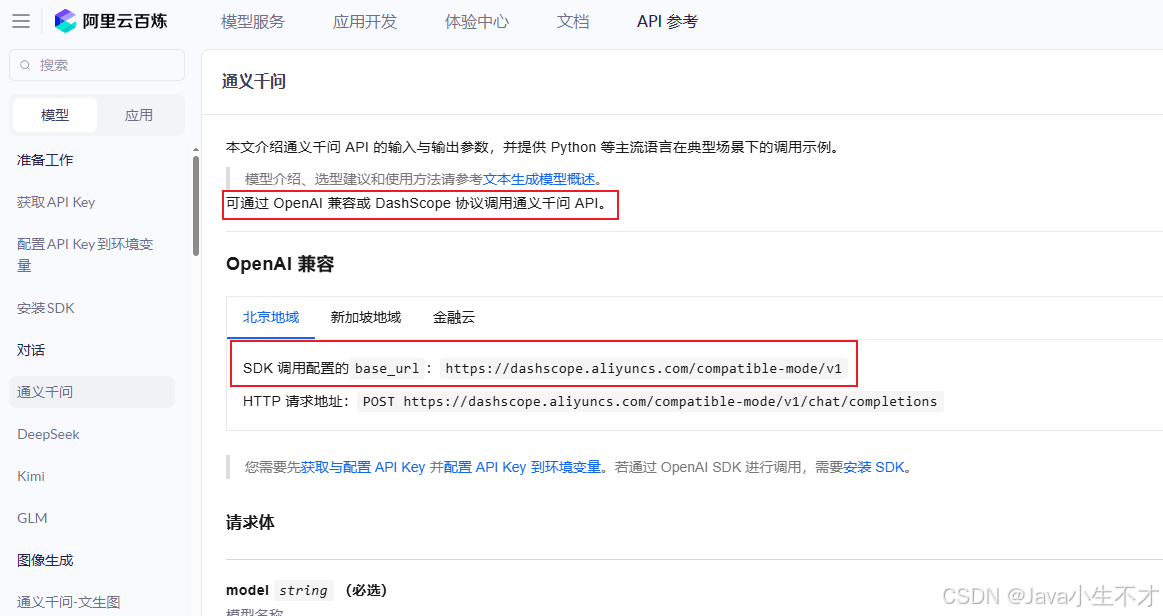Select the 金融云 region tab

[x=454, y=317]
